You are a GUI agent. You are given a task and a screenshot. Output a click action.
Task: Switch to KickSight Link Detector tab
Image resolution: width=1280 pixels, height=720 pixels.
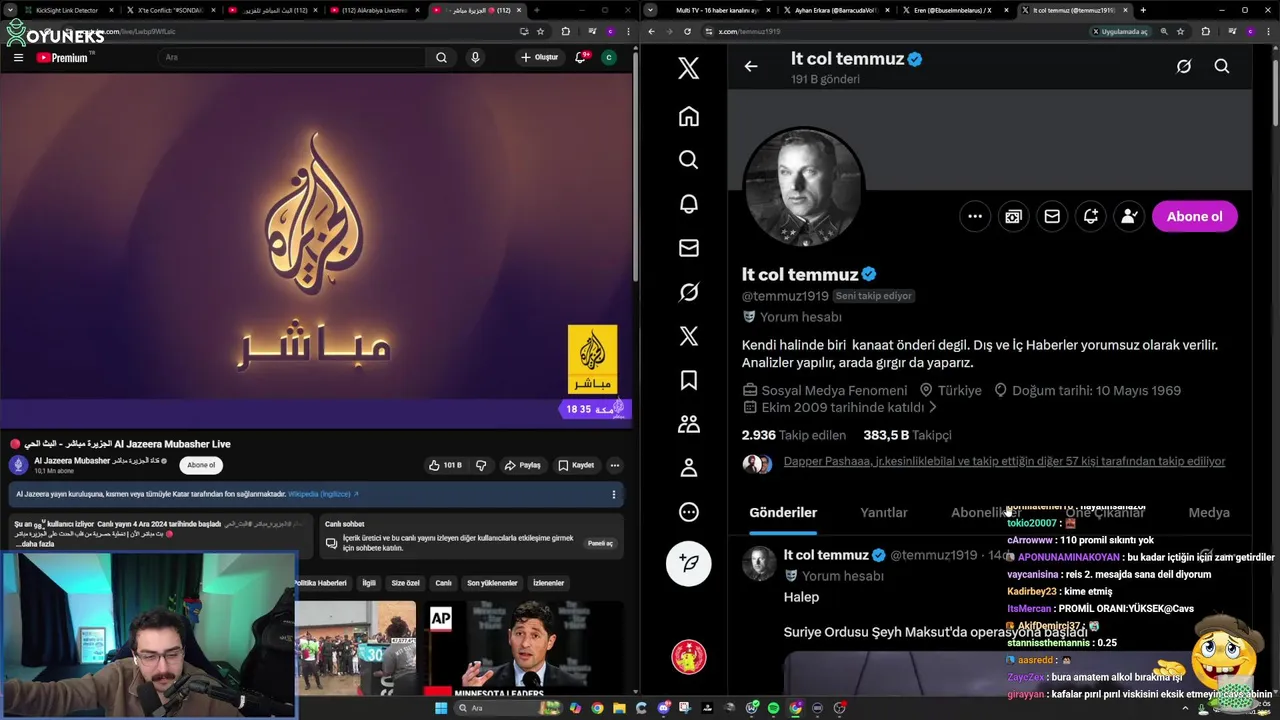tap(66, 10)
